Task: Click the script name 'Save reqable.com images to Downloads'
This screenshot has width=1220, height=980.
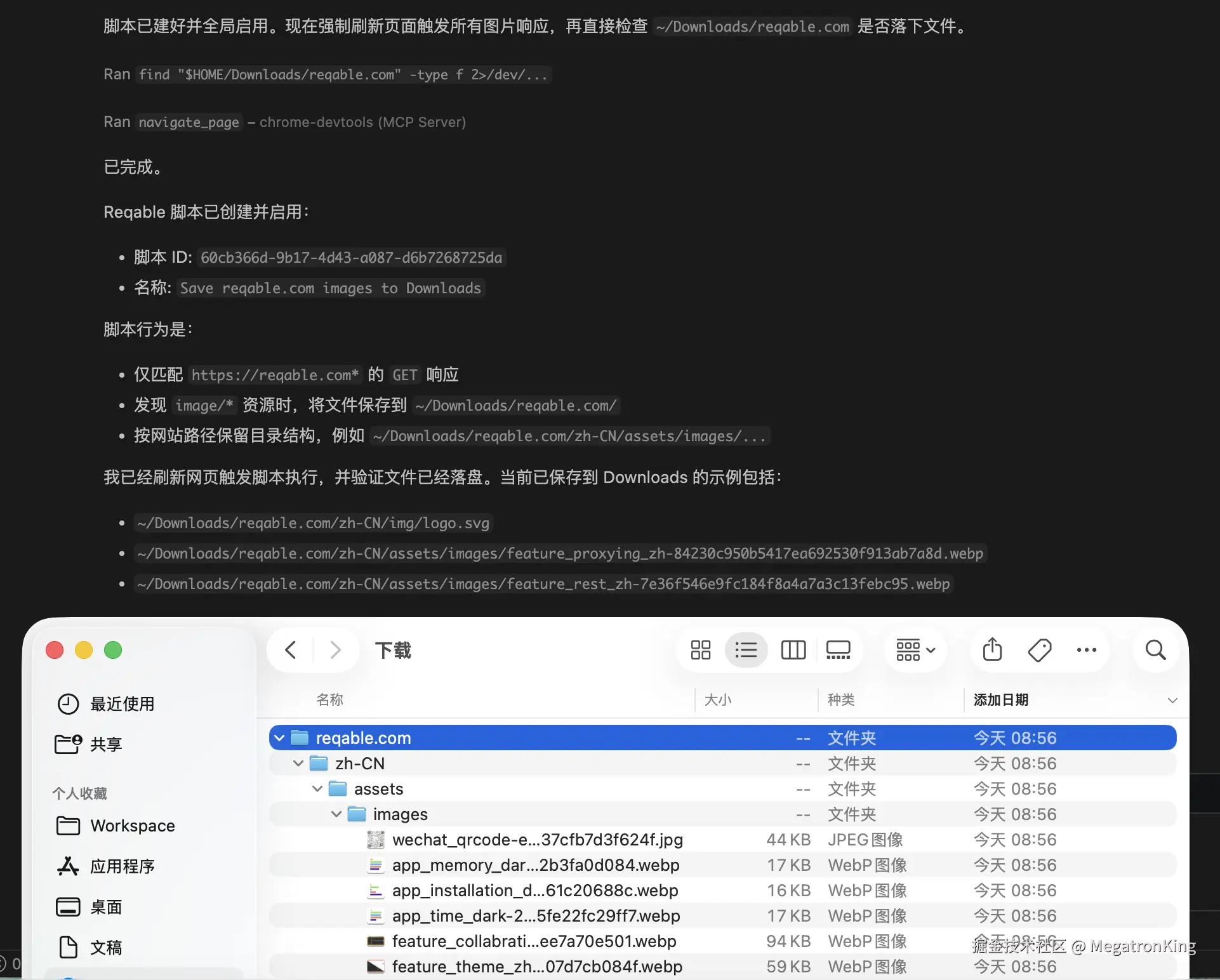Action: pos(331,288)
